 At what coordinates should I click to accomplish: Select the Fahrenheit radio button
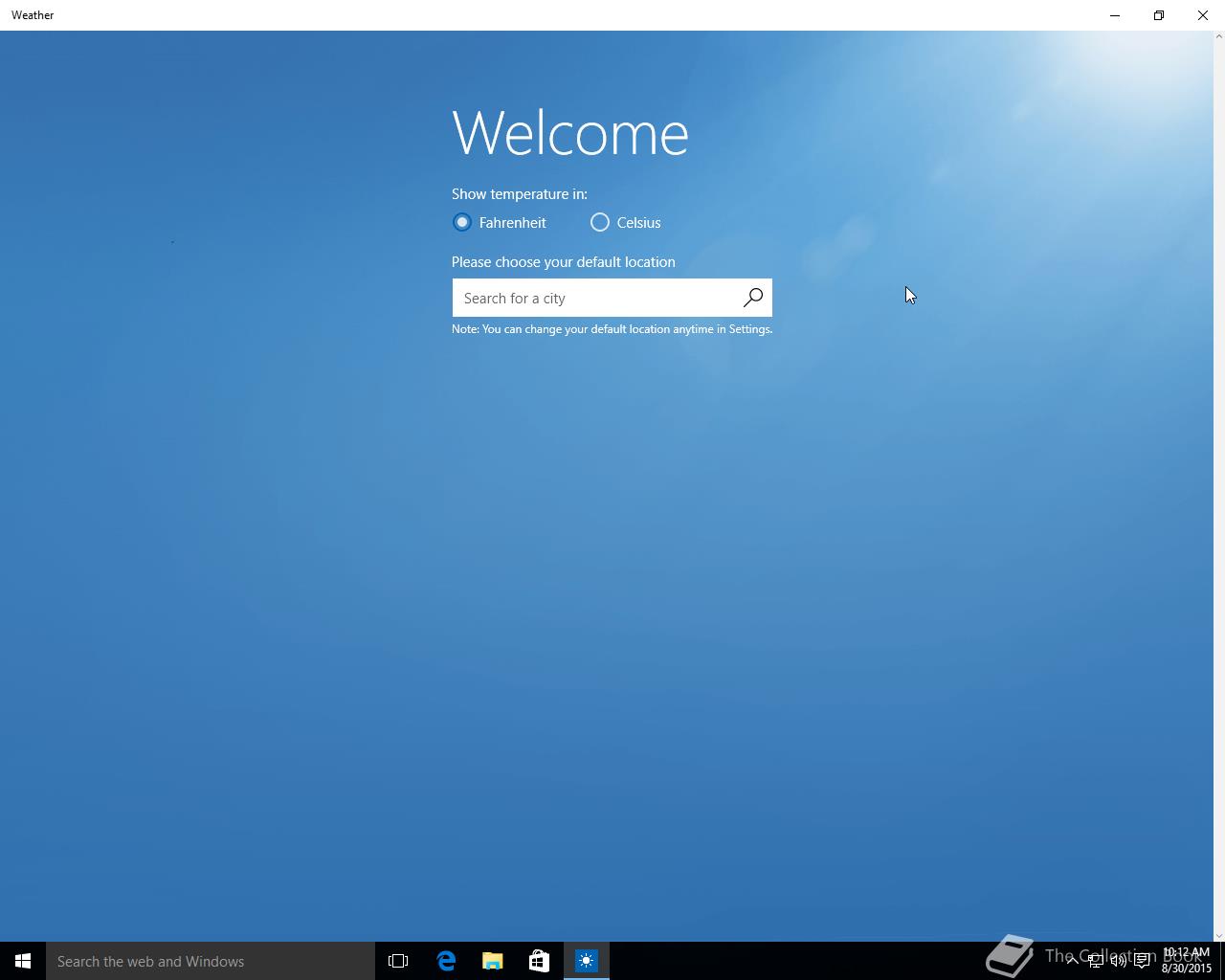point(462,222)
